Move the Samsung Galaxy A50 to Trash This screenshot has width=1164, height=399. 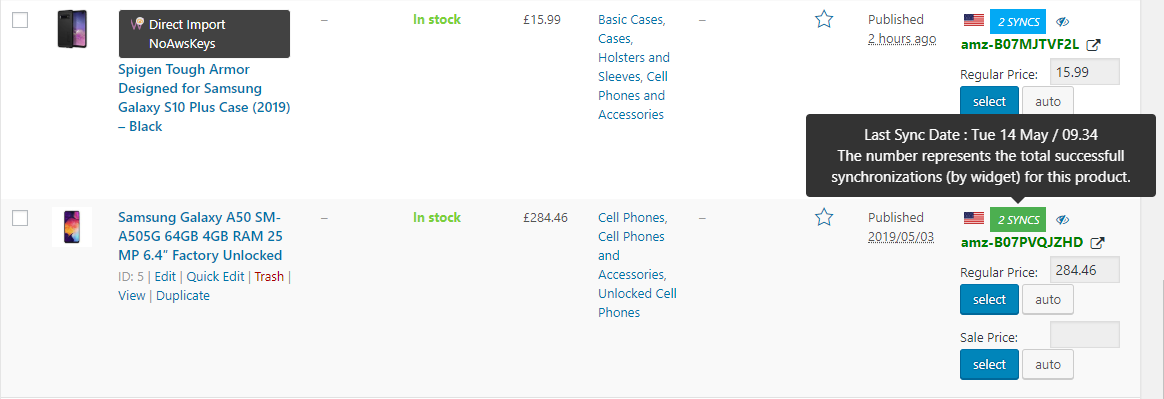coord(269,276)
